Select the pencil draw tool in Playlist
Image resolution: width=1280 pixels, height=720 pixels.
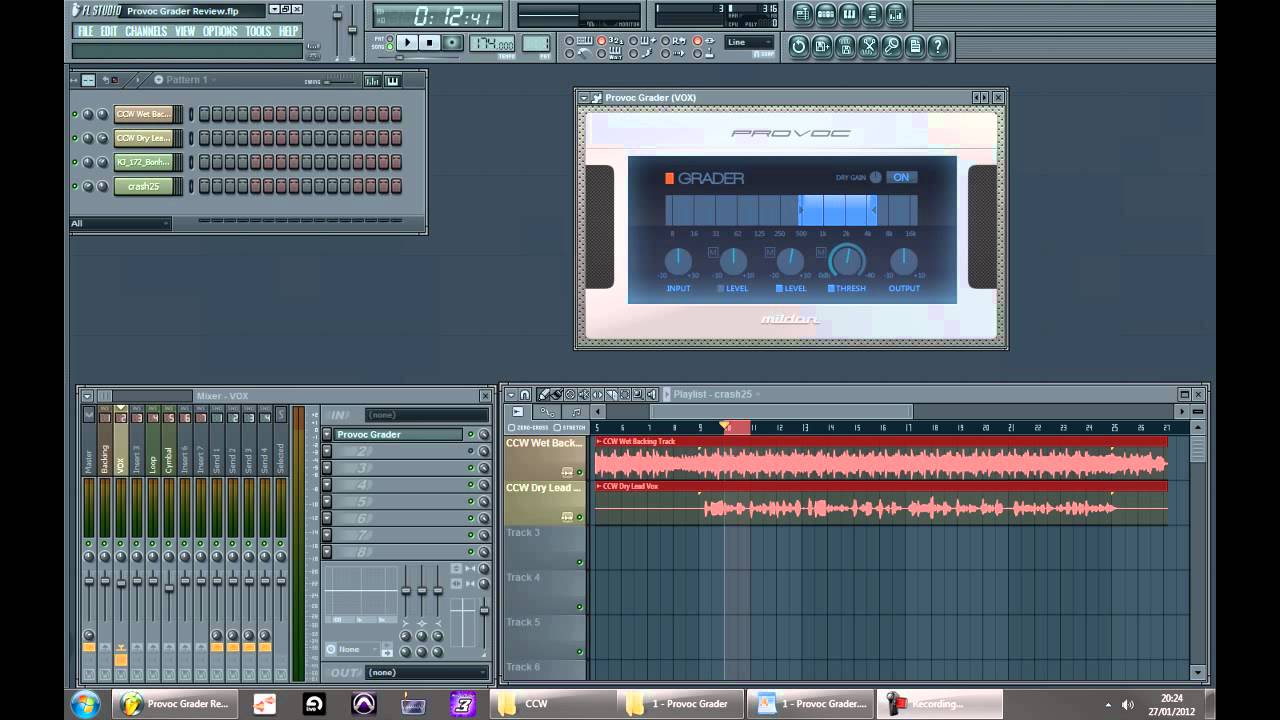[543, 395]
